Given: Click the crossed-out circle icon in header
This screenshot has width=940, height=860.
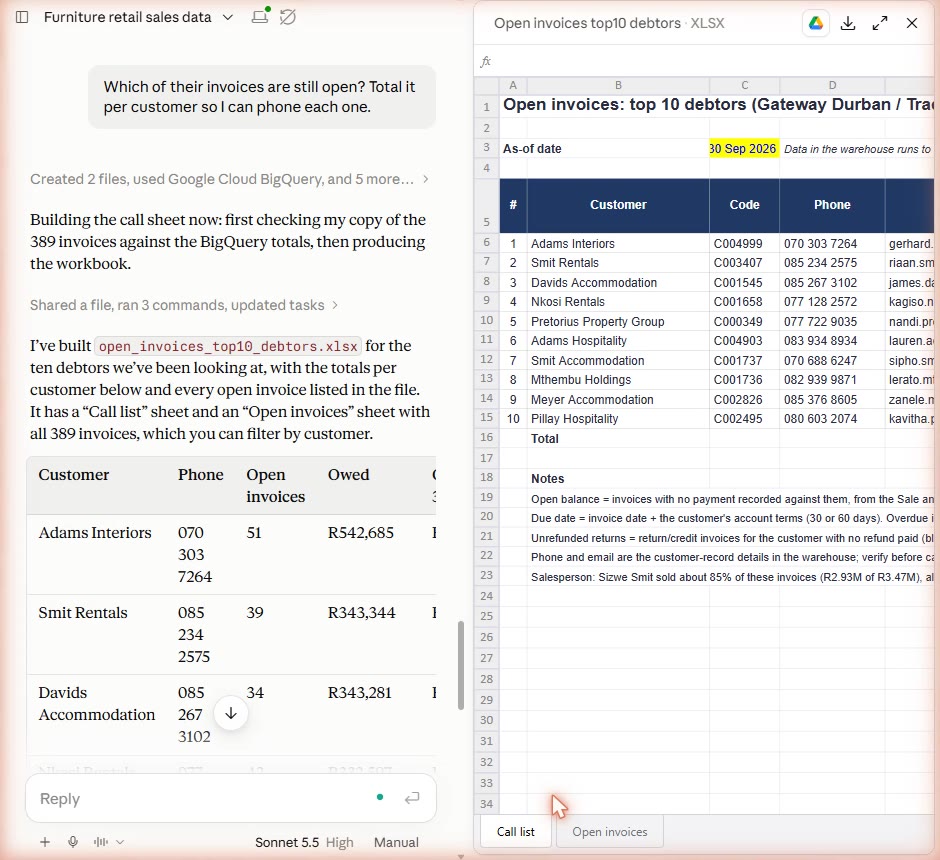Looking at the screenshot, I should coord(288,17).
